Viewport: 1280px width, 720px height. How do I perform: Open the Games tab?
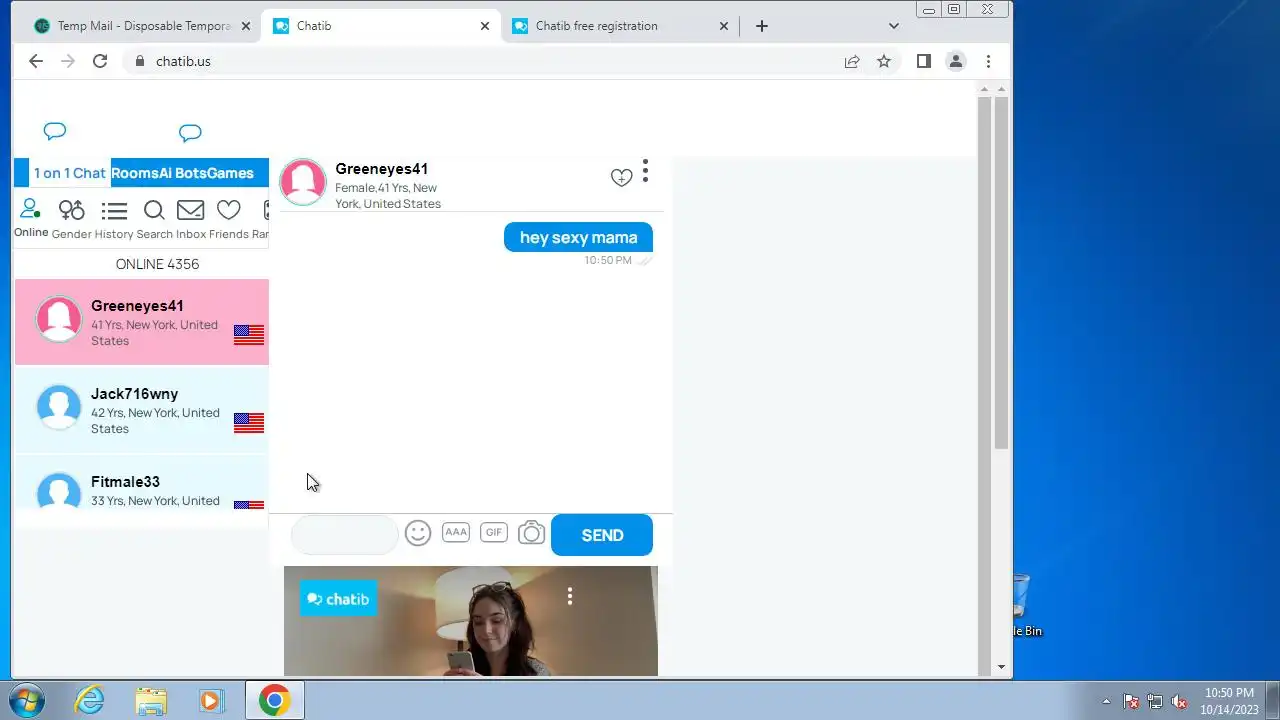231,173
